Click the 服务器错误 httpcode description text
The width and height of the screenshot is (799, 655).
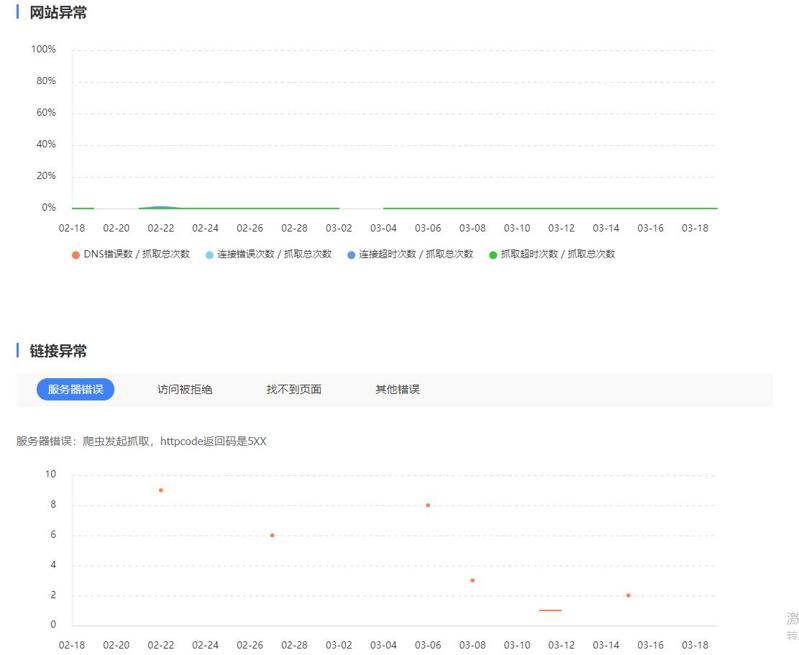tap(142, 441)
